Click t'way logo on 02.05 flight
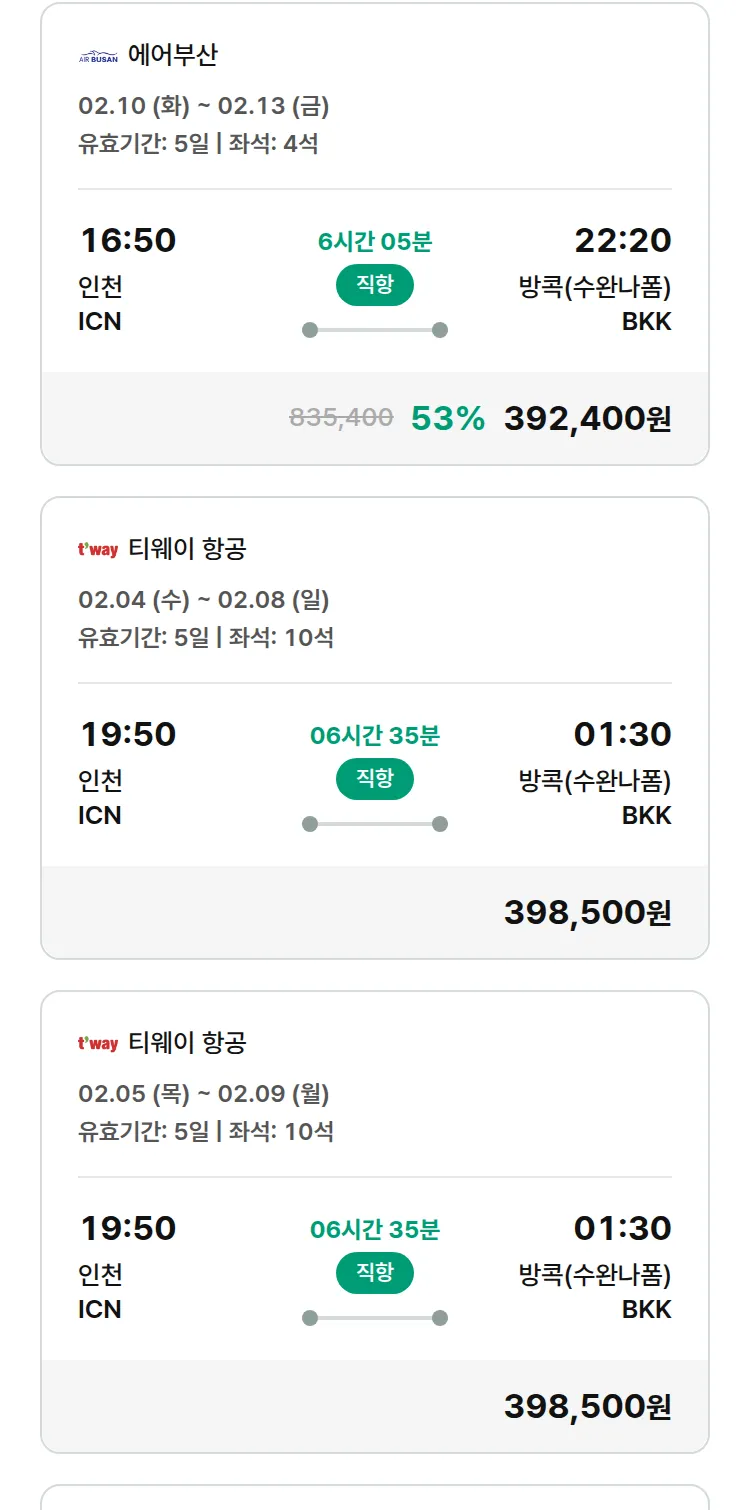The image size is (750, 1510). click(x=98, y=1043)
